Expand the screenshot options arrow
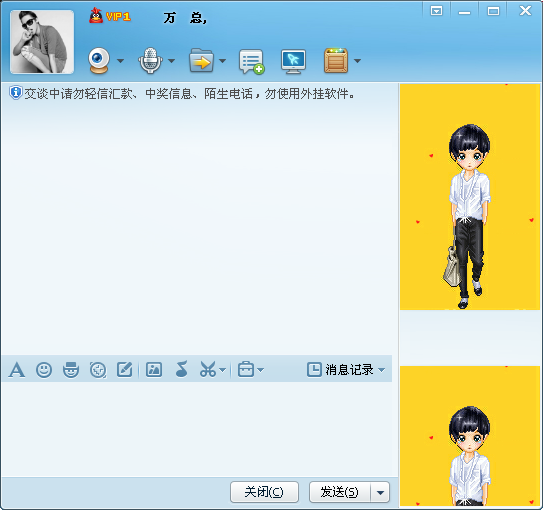The height and width of the screenshot is (510, 543). click(x=223, y=370)
